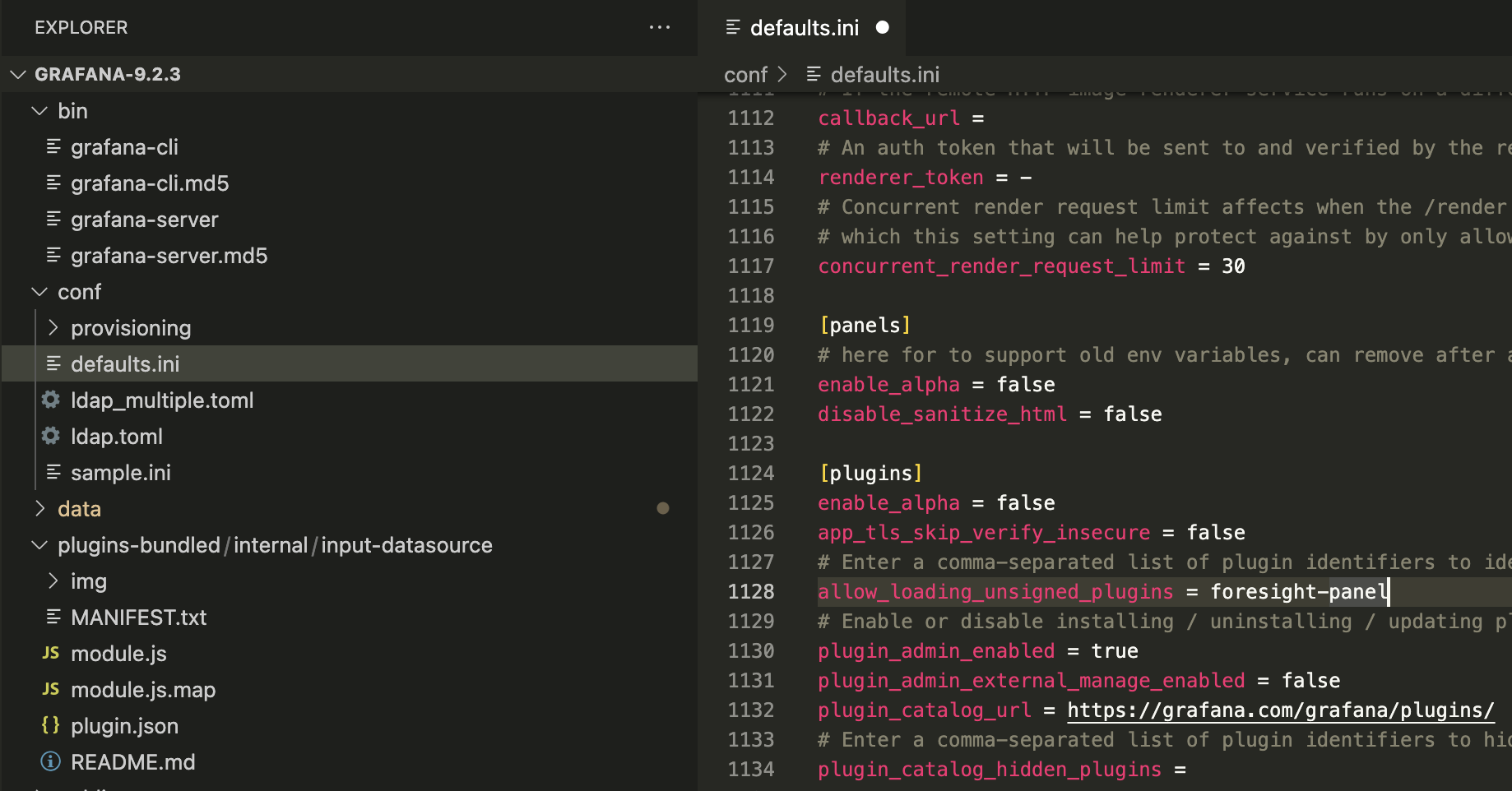Collapse the conf folder
The width and height of the screenshot is (1512, 791).
click(x=39, y=292)
